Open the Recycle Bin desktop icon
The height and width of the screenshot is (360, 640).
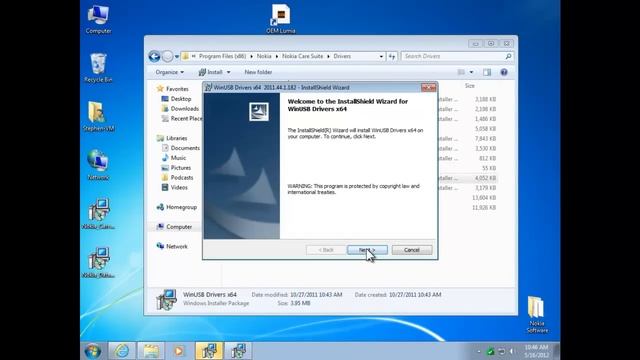click(98, 68)
